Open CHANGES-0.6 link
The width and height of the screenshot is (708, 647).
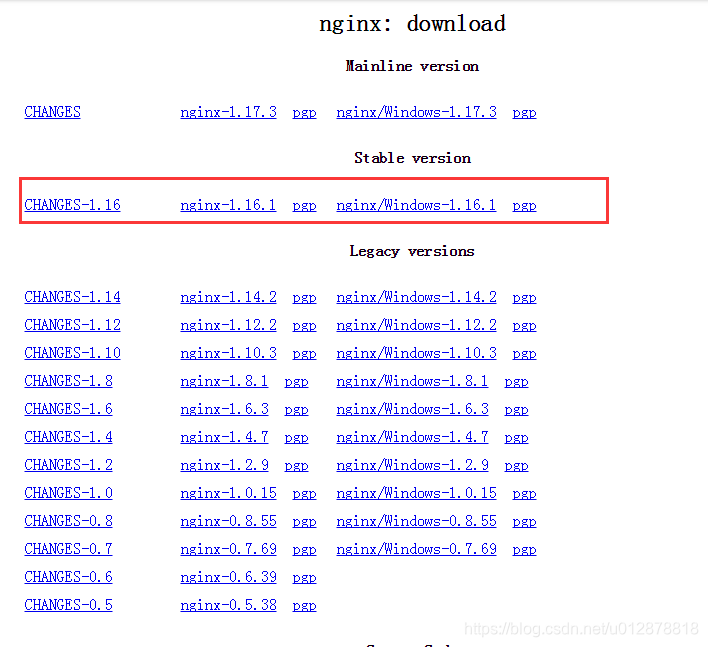pyautogui.click(x=68, y=577)
